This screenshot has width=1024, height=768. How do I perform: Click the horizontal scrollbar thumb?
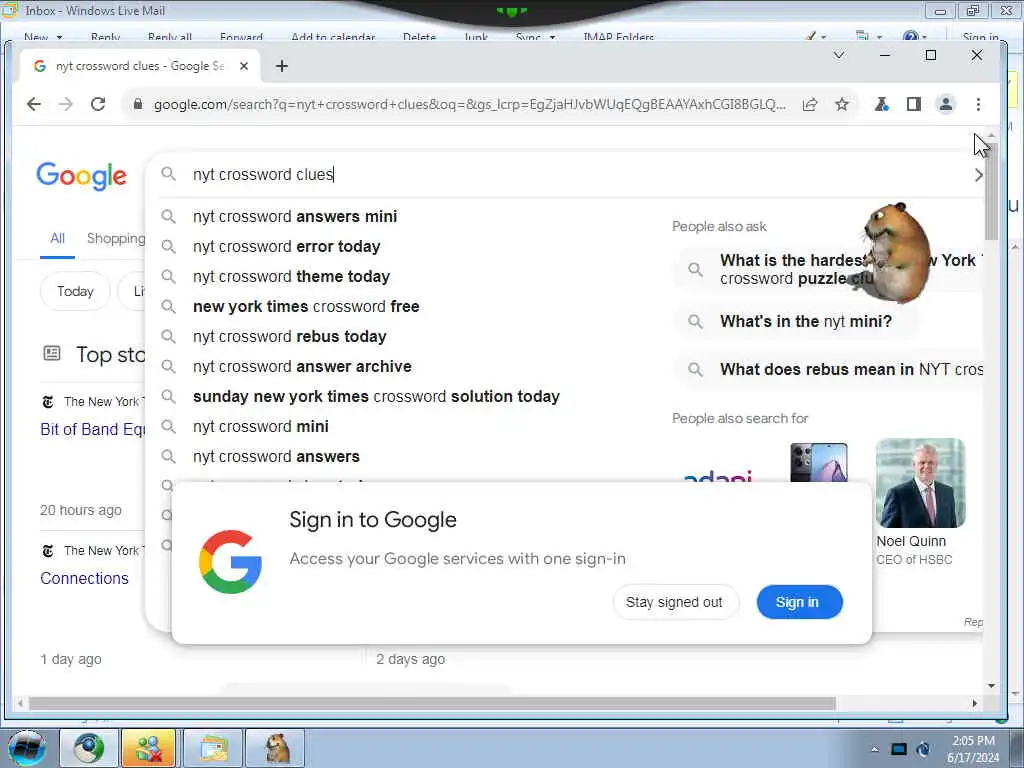432,703
